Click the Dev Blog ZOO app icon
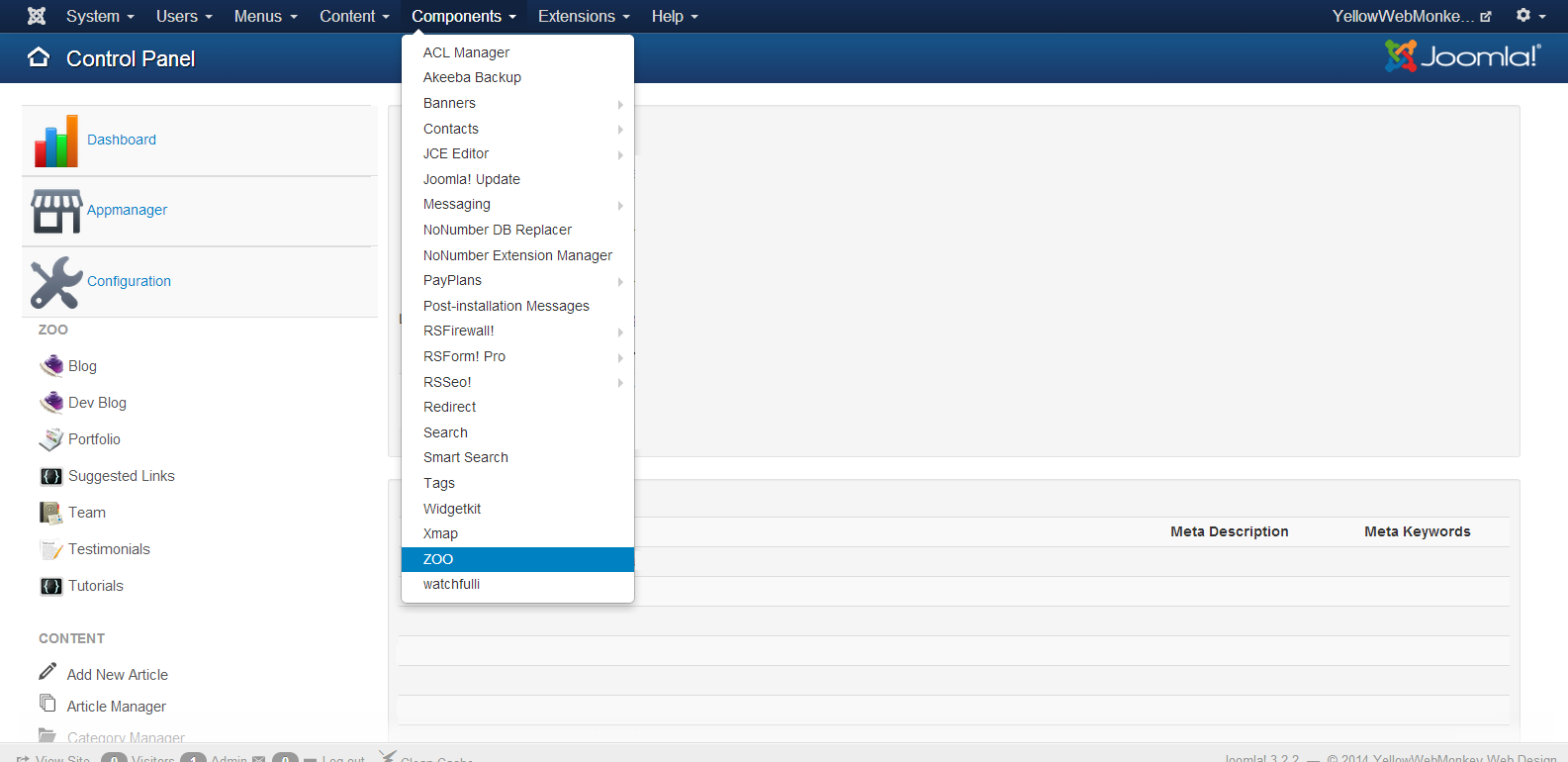This screenshot has height=762, width=1568. pyautogui.click(x=51, y=403)
